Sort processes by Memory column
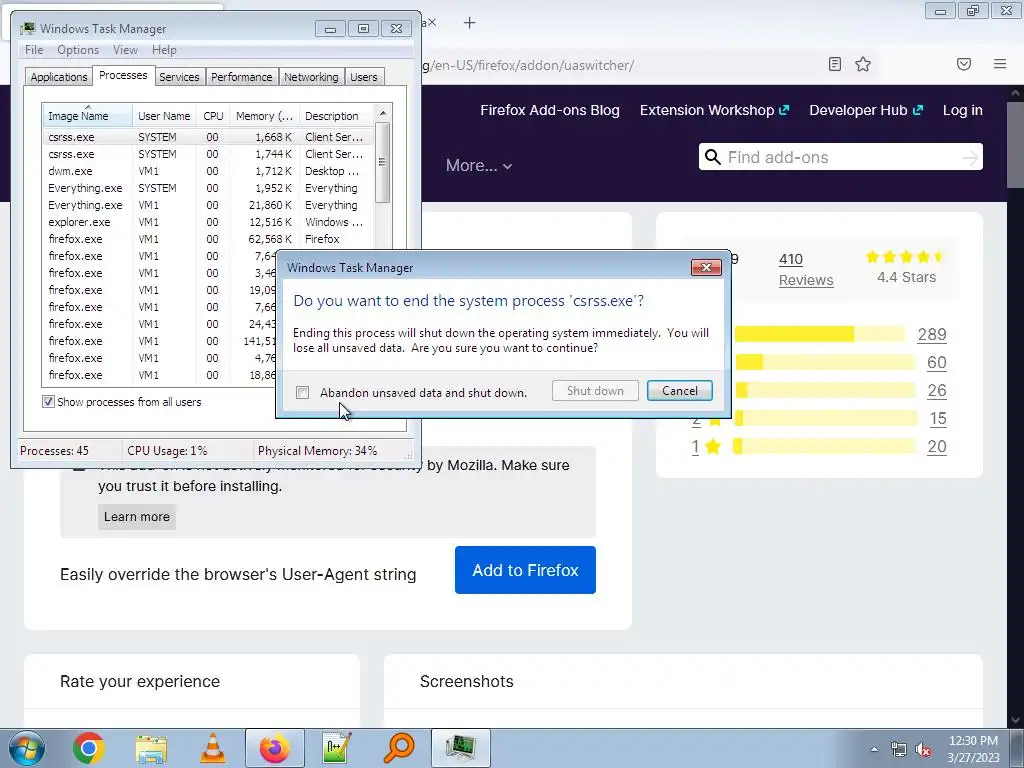Screen dimensions: 1024x768 [264, 115]
